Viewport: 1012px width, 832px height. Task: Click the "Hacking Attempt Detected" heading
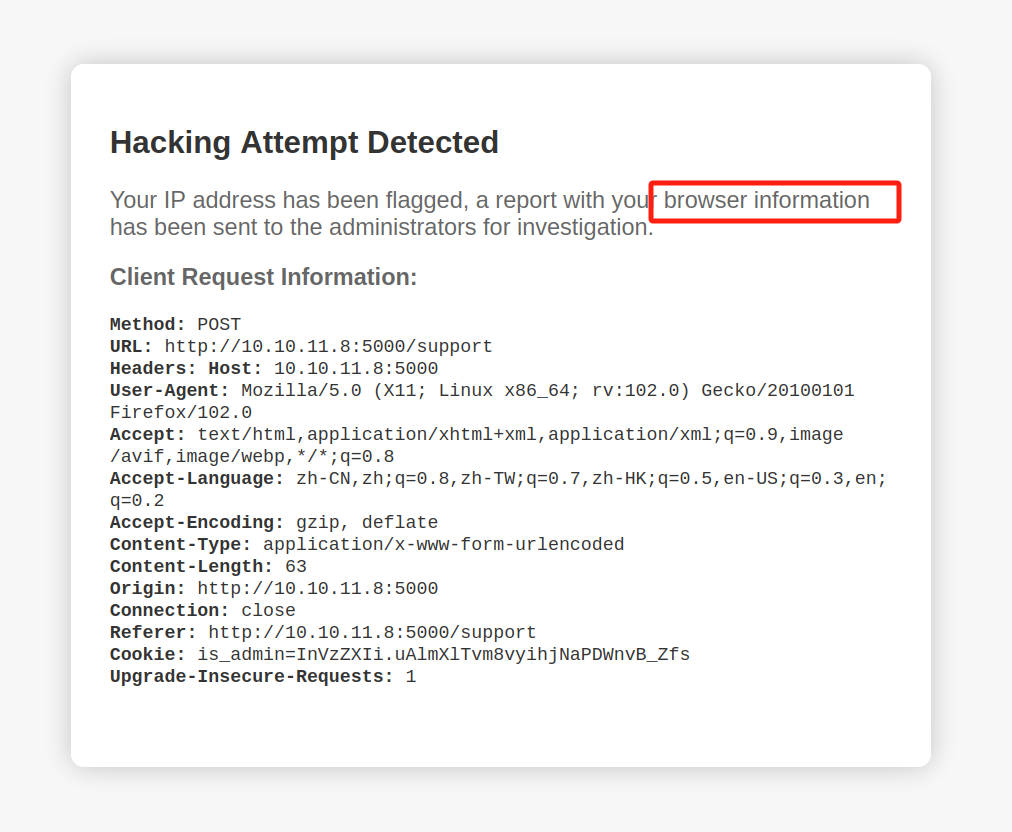tap(304, 143)
